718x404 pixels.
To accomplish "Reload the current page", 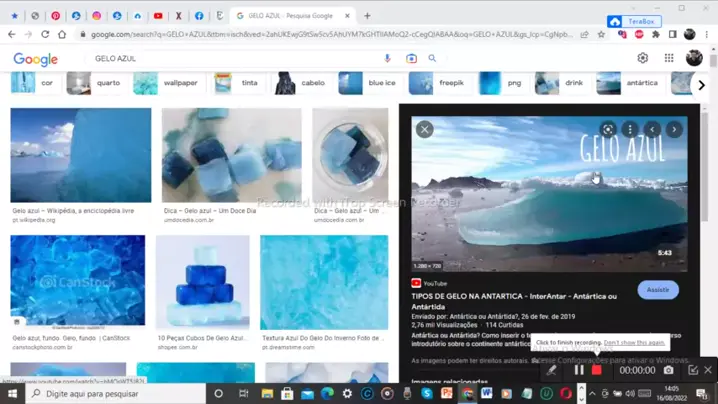I will tap(45, 34).
